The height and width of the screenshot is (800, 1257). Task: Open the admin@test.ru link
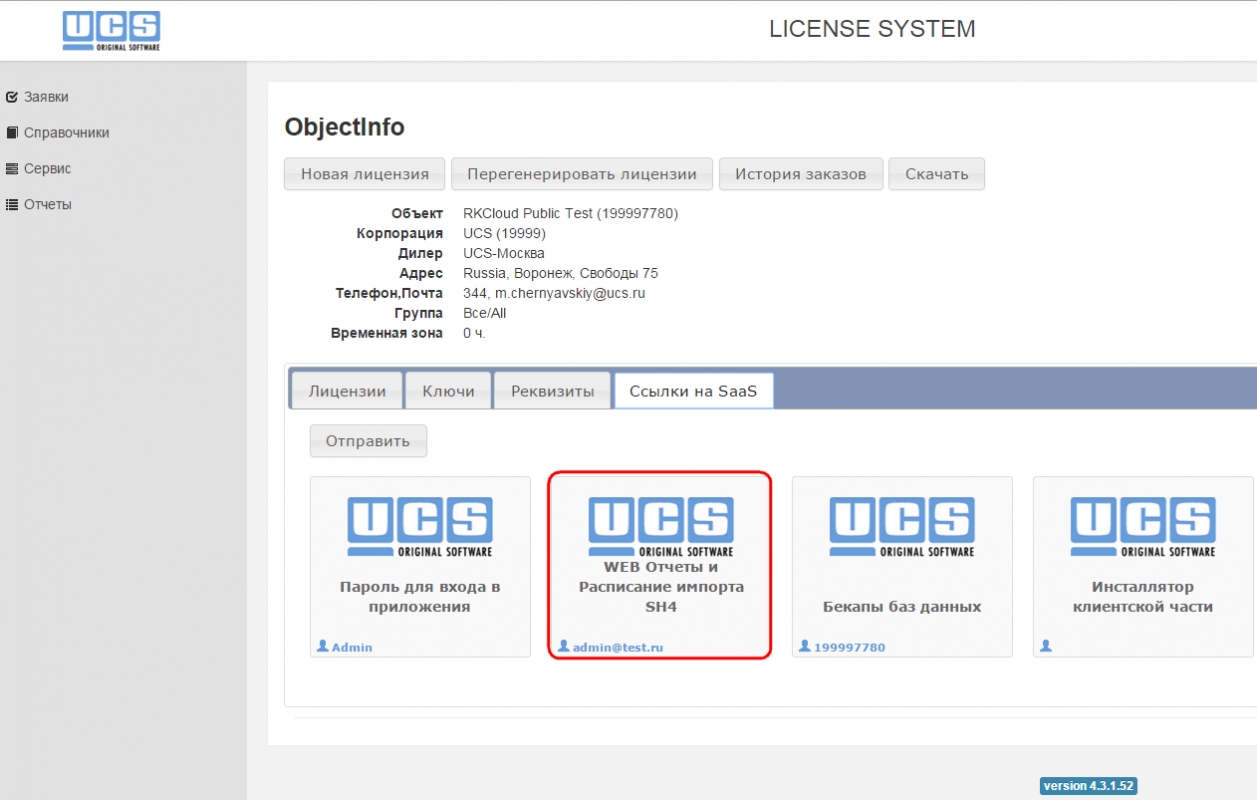pyautogui.click(x=618, y=647)
